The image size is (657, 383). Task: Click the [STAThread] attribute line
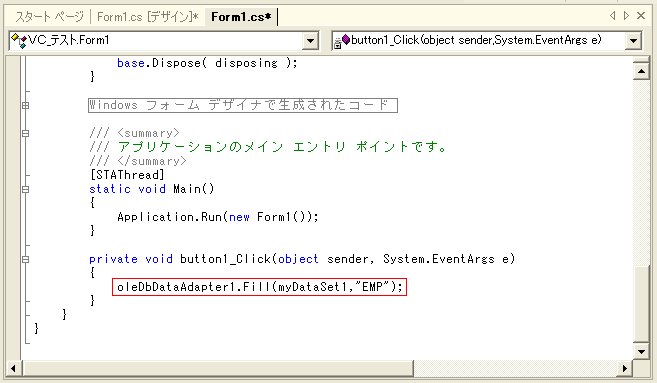127,175
